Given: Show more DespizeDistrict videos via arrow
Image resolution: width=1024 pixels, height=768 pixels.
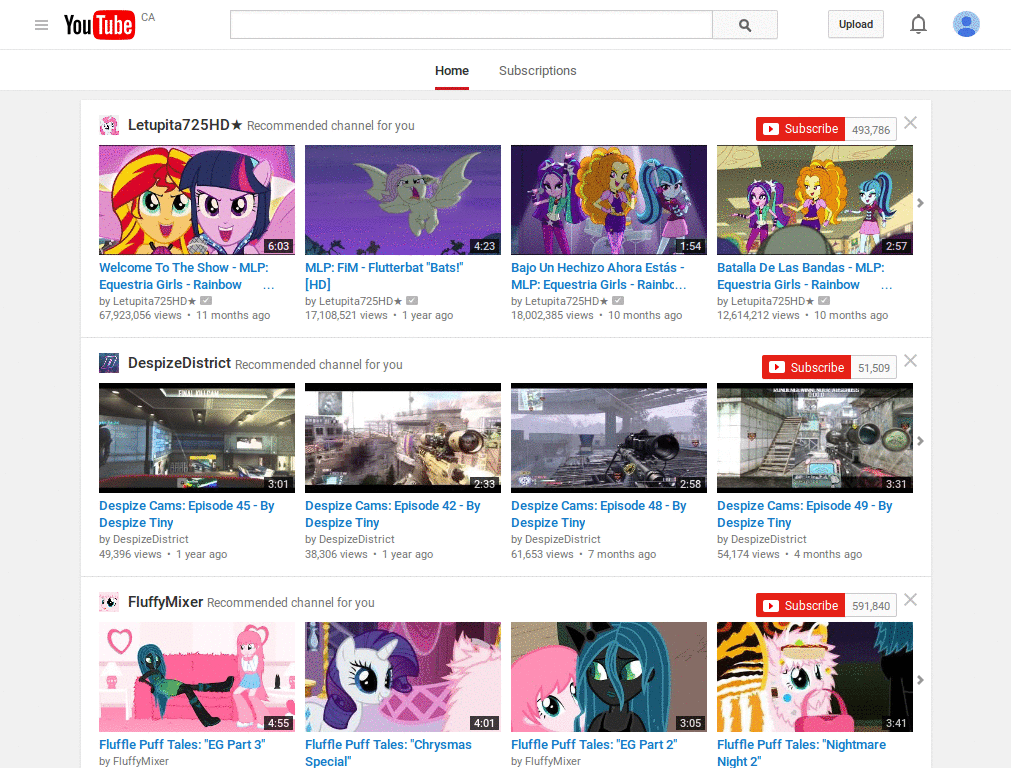Looking at the screenshot, I should point(920,440).
